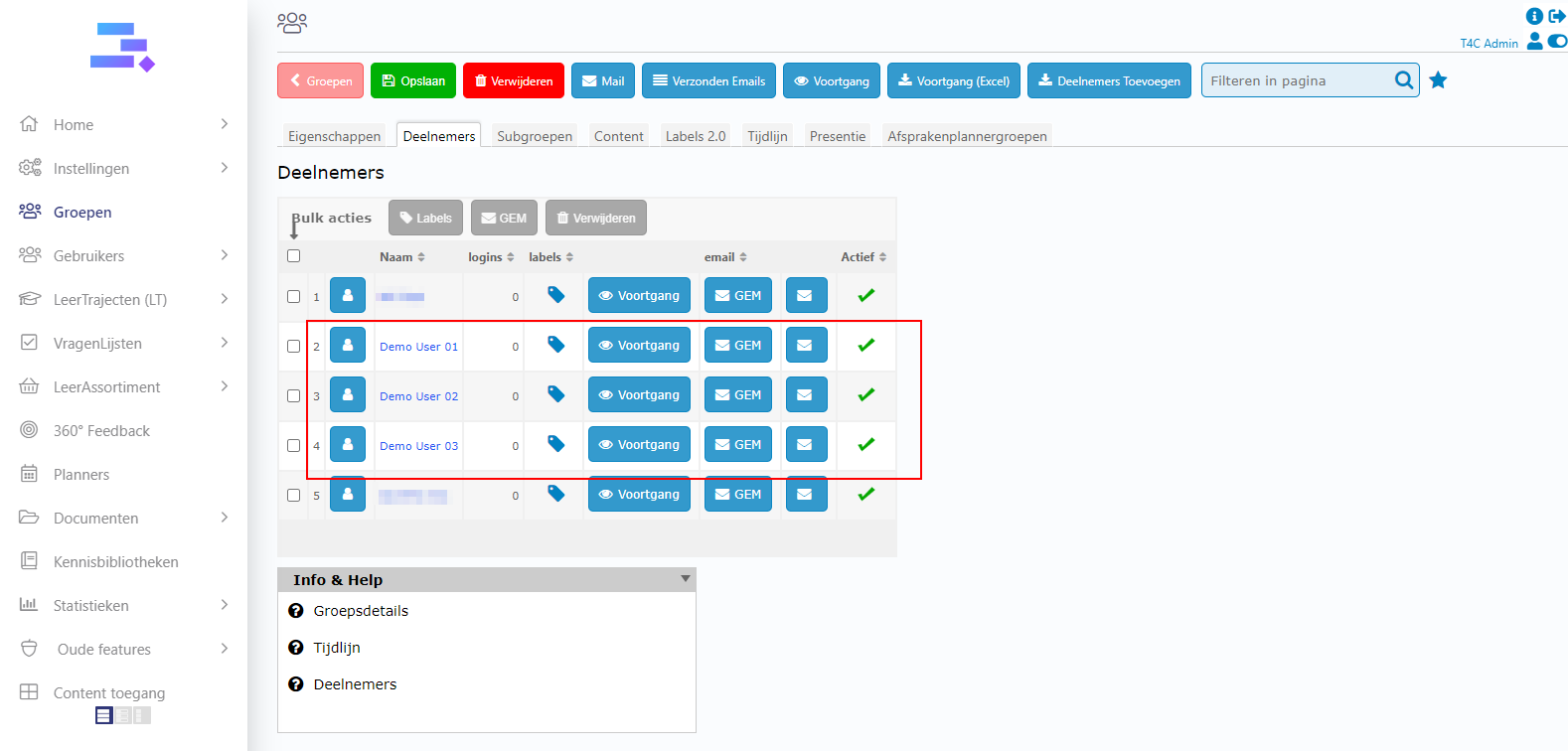Click the logout icon at top right
The height and width of the screenshot is (751, 1568).
click(1557, 16)
